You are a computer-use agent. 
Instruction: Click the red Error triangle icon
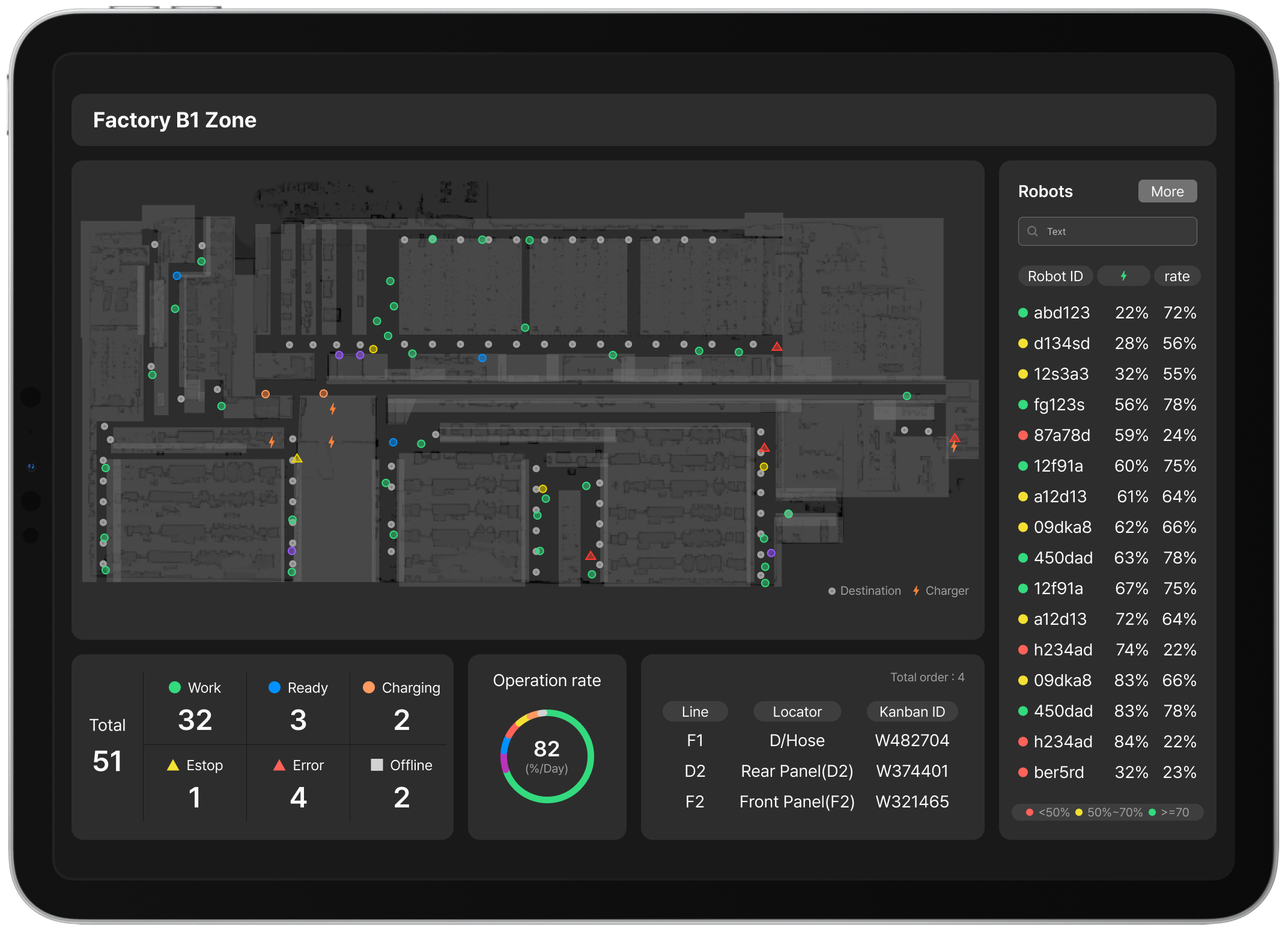pyautogui.click(x=279, y=765)
